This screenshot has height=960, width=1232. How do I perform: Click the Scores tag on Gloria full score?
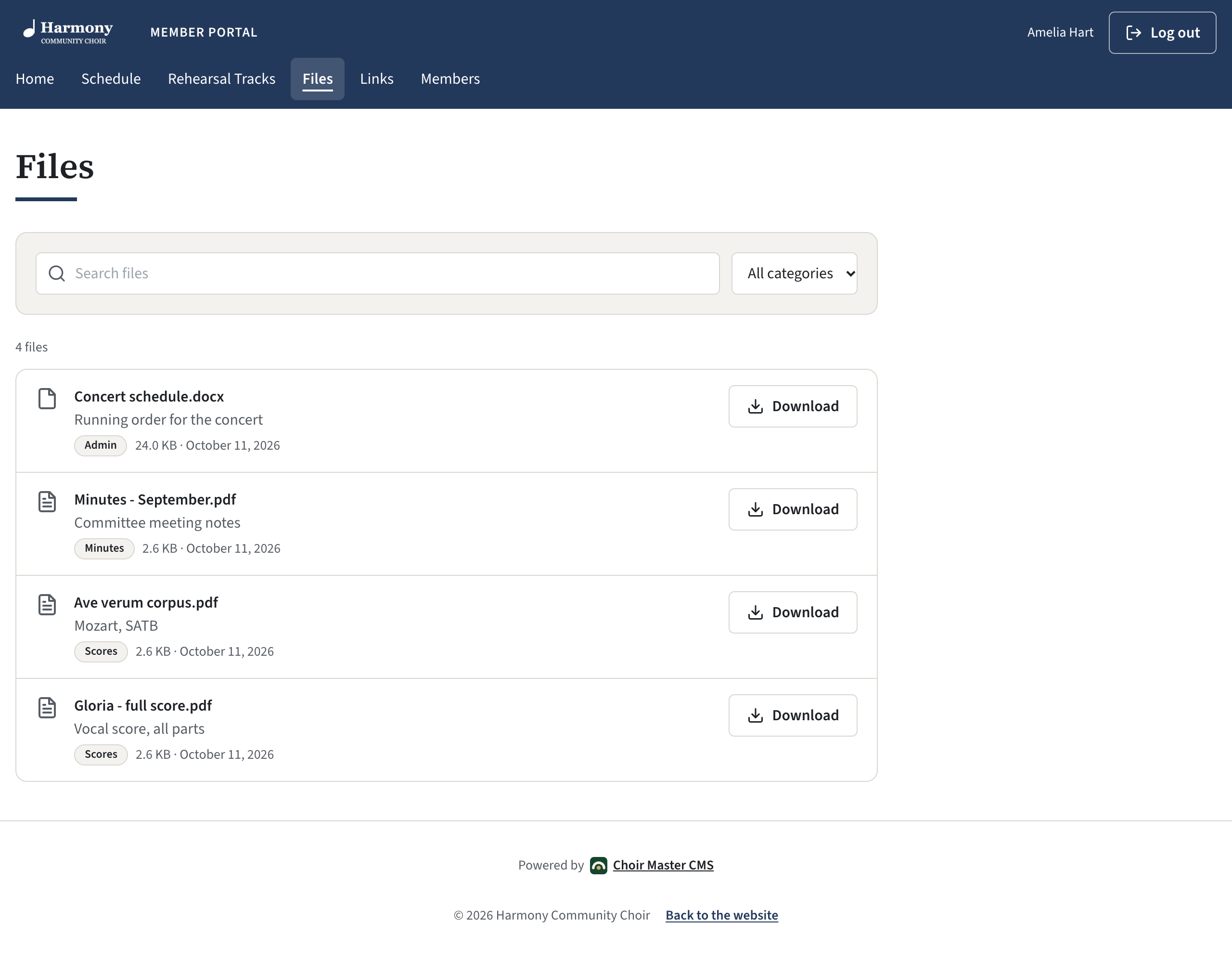(x=101, y=754)
